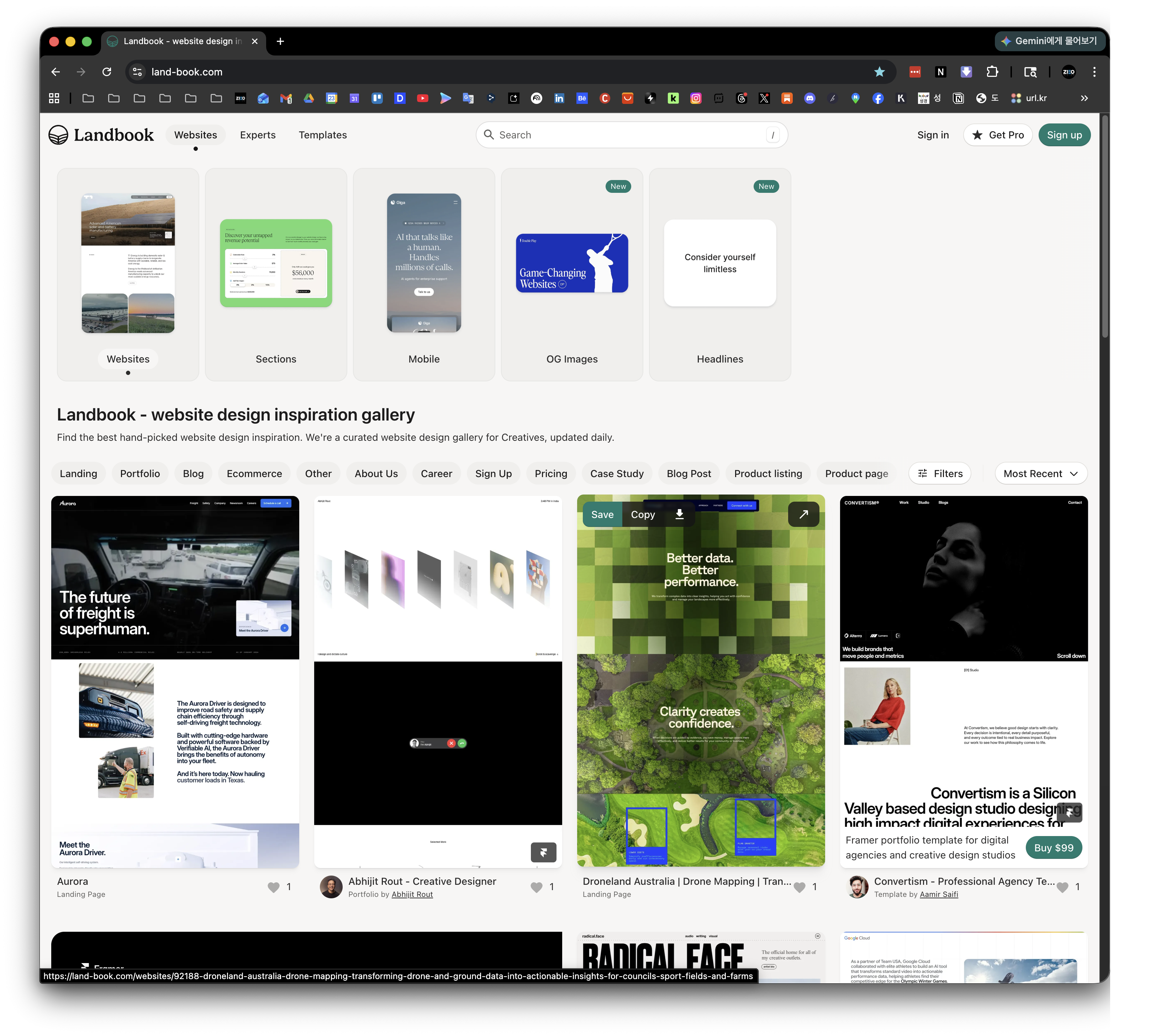Open Aamir Saifi's author profile link
Screen dimensions: 1150x1036
(939, 894)
